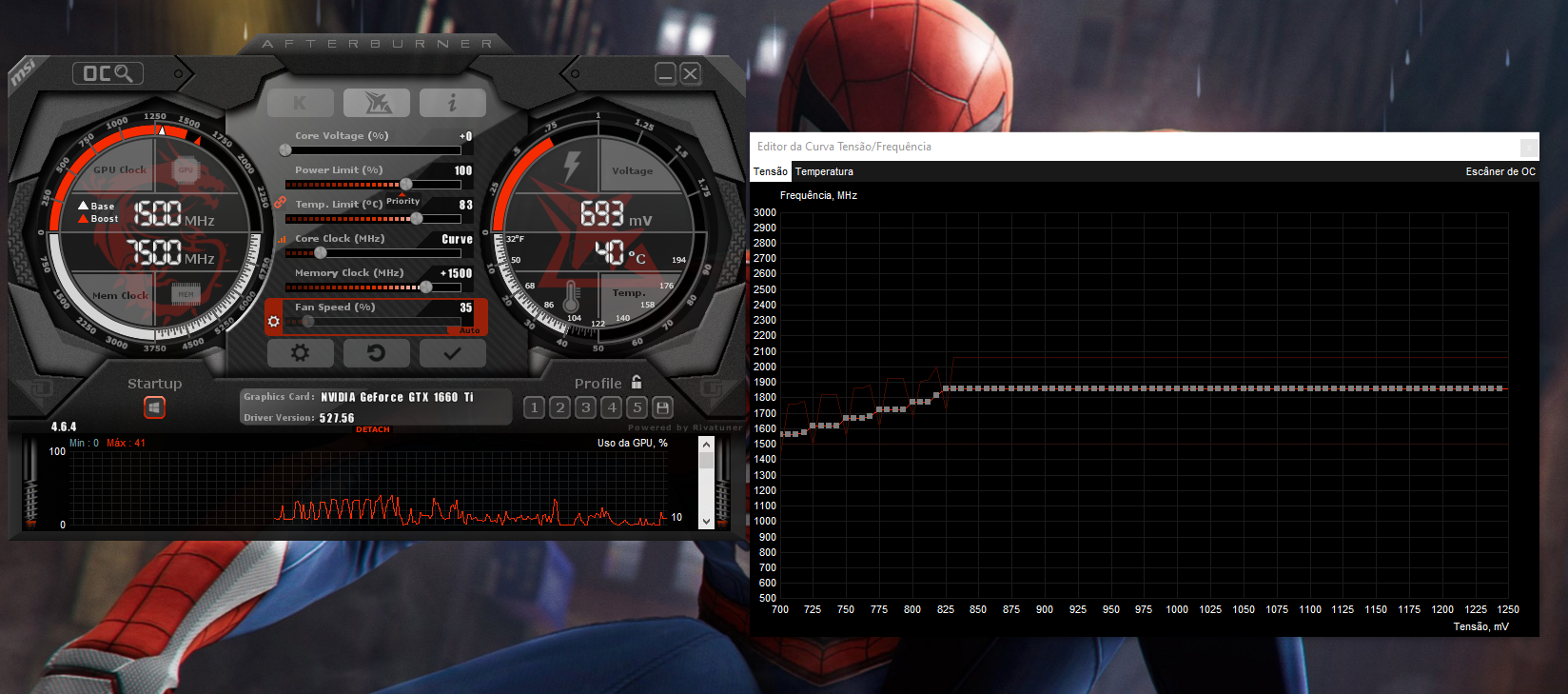Click the Fan Speed slider handle

pos(307,321)
